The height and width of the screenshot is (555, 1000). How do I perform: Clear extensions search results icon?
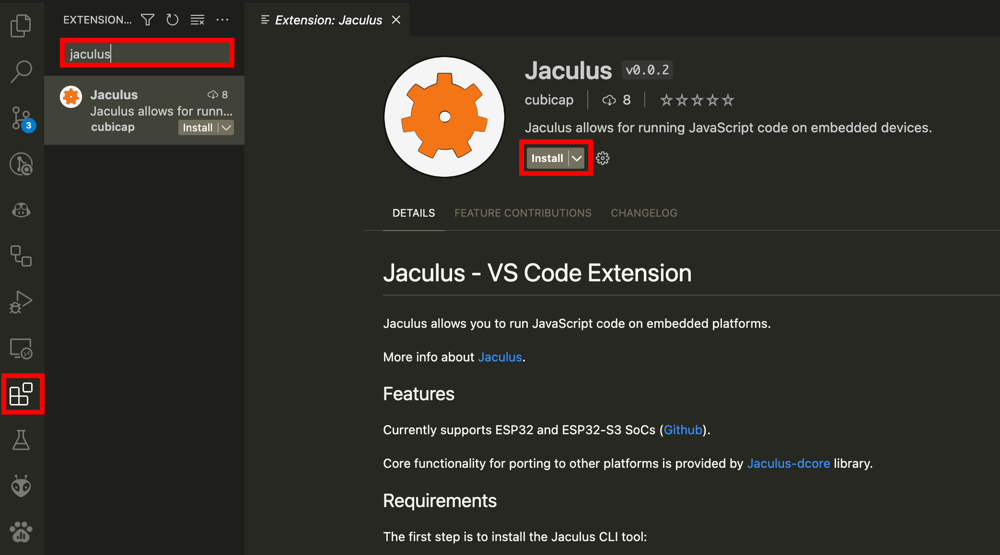pyautogui.click(x=197, y=20)
